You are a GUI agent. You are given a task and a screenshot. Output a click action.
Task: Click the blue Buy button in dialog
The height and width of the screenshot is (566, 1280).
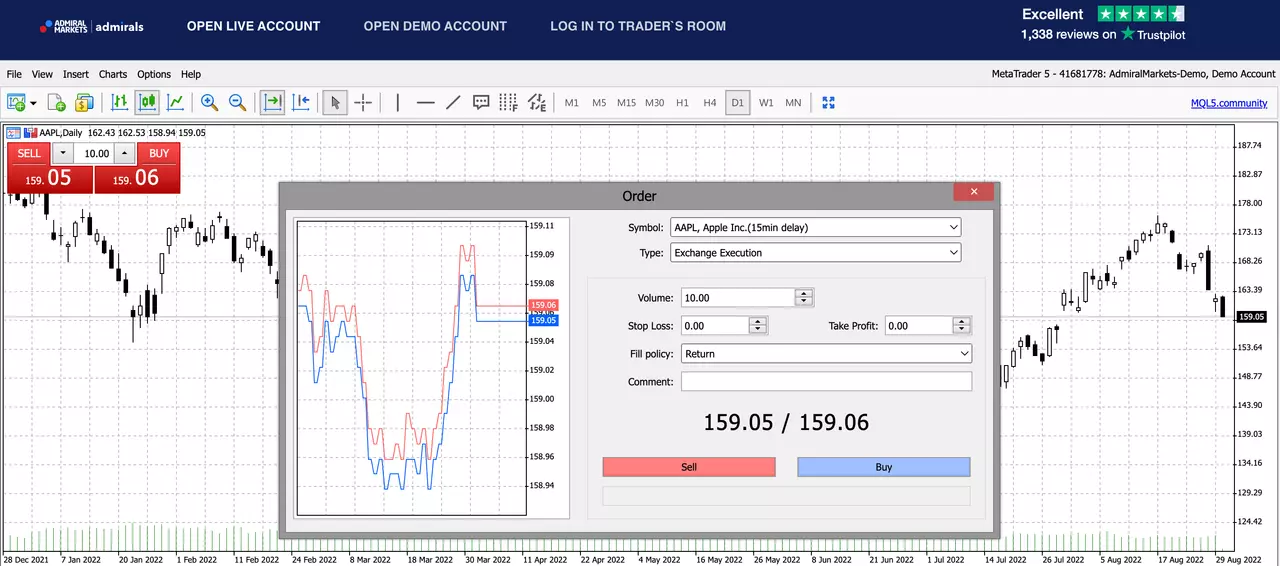click(x=884, y=467)
